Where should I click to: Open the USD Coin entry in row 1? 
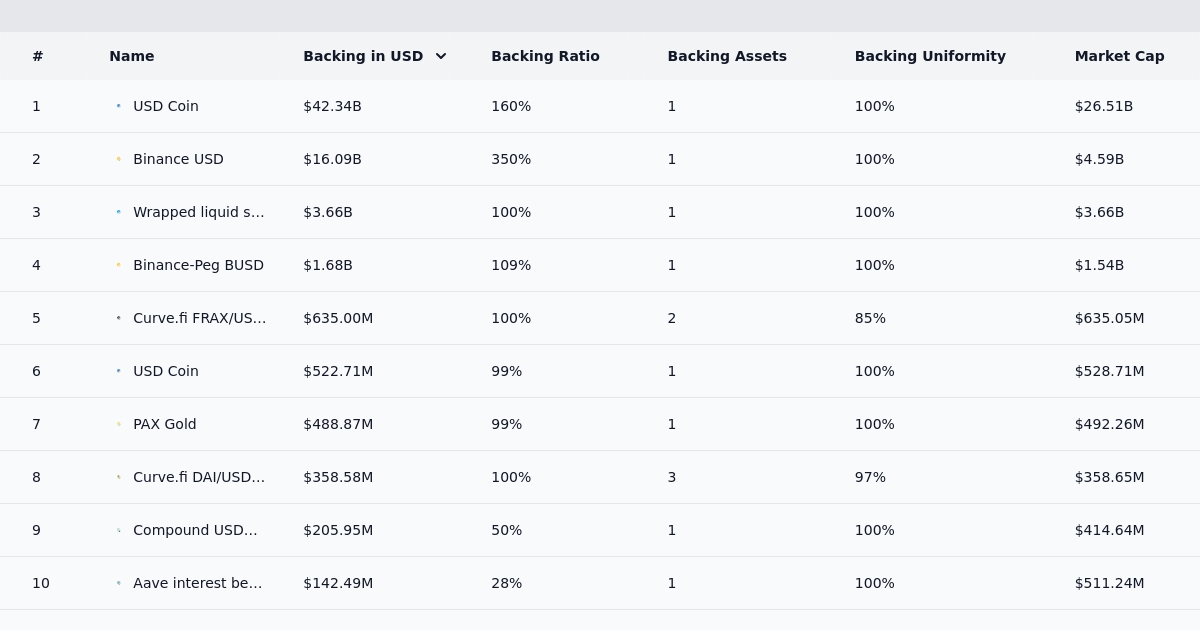(166, 105)
